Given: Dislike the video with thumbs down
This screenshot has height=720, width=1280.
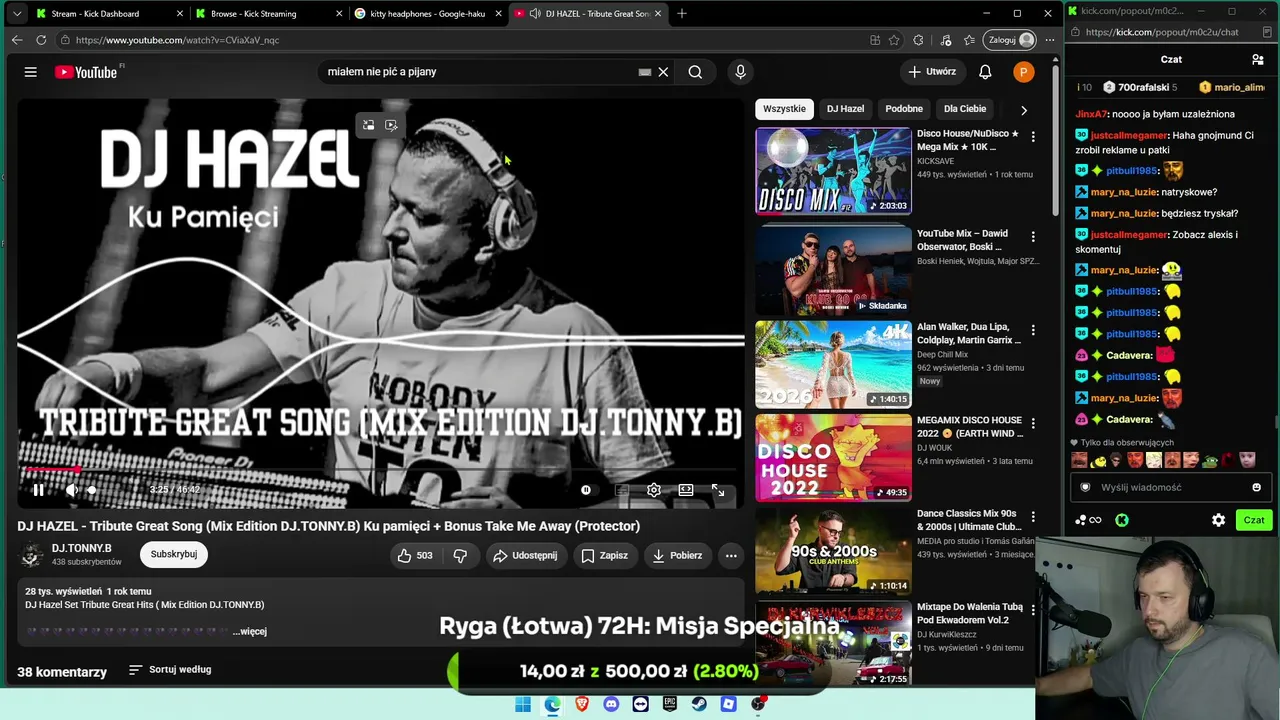Looking at the screenshot, I should [x=460, y=555].
